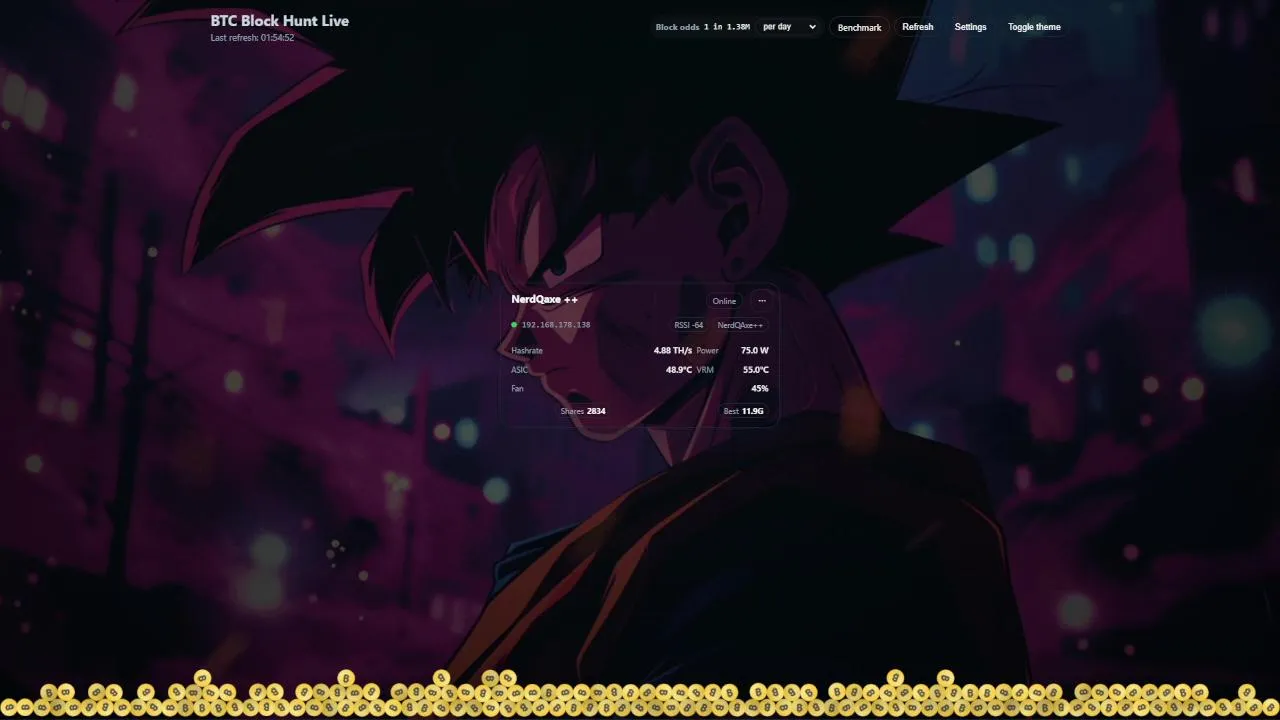Click the Shares 2834 count

point(583,411)
